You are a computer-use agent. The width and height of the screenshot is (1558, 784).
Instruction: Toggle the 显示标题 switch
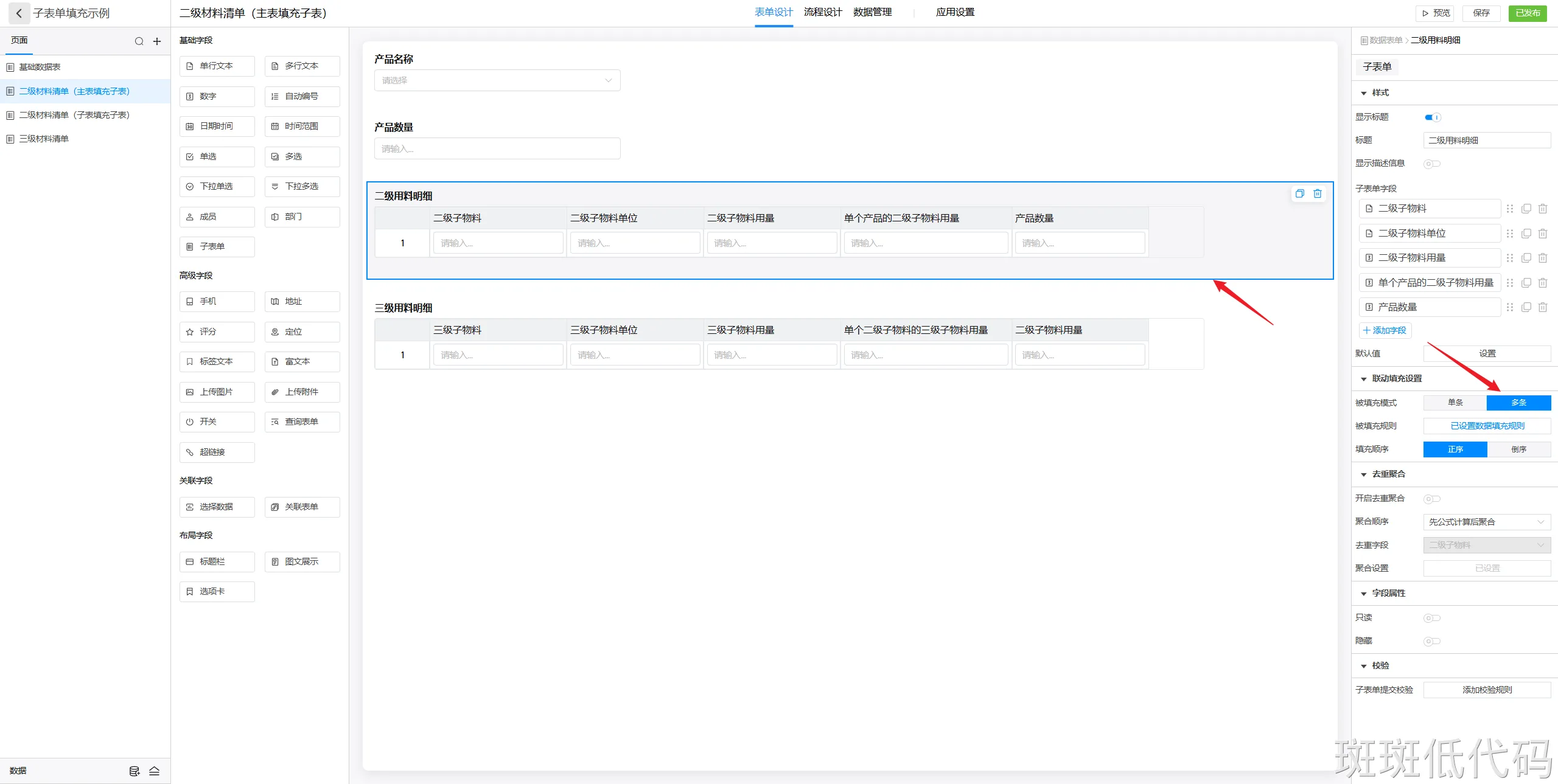pyautogui.click(x=1433, y=117)
